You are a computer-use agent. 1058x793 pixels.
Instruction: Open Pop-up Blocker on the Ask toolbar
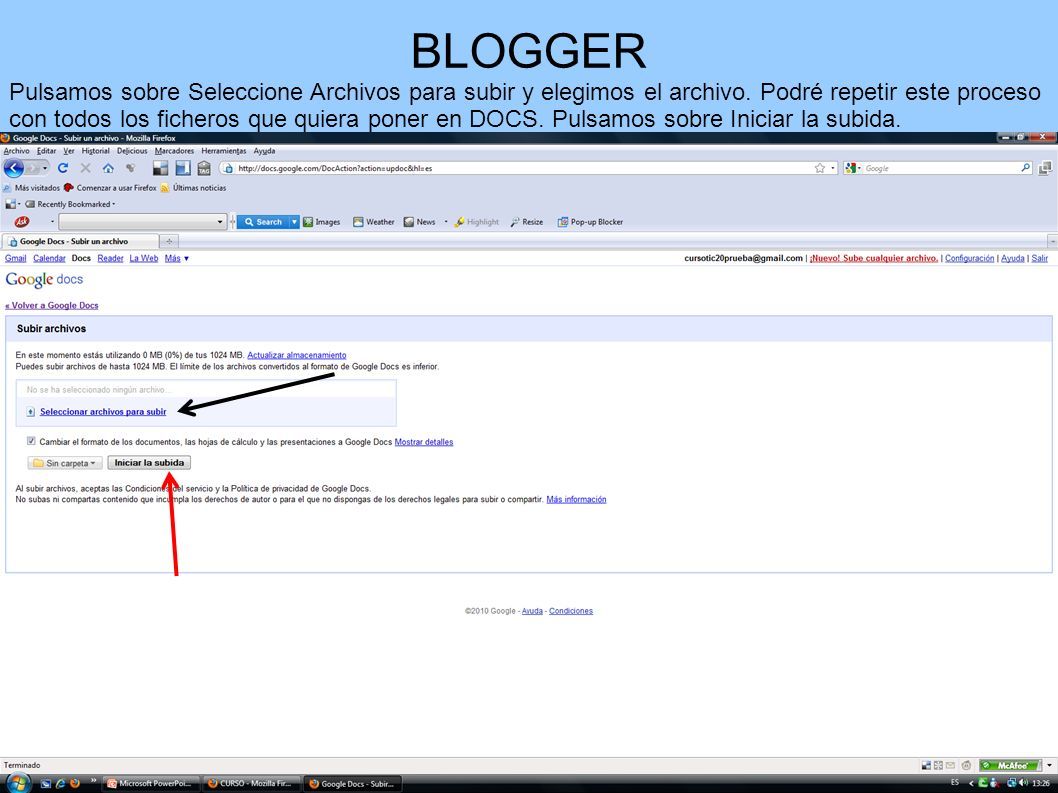pyautogui.click(x=590, y=222)
